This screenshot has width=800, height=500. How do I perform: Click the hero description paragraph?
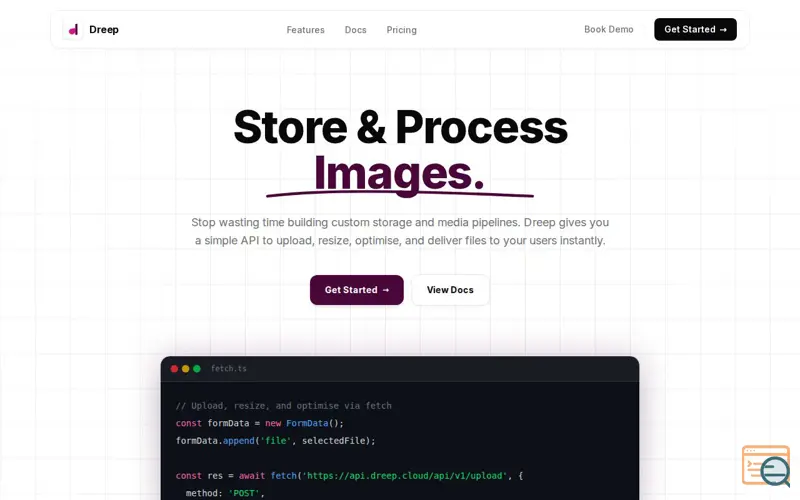pyautogui.click(x=400, y=231)
